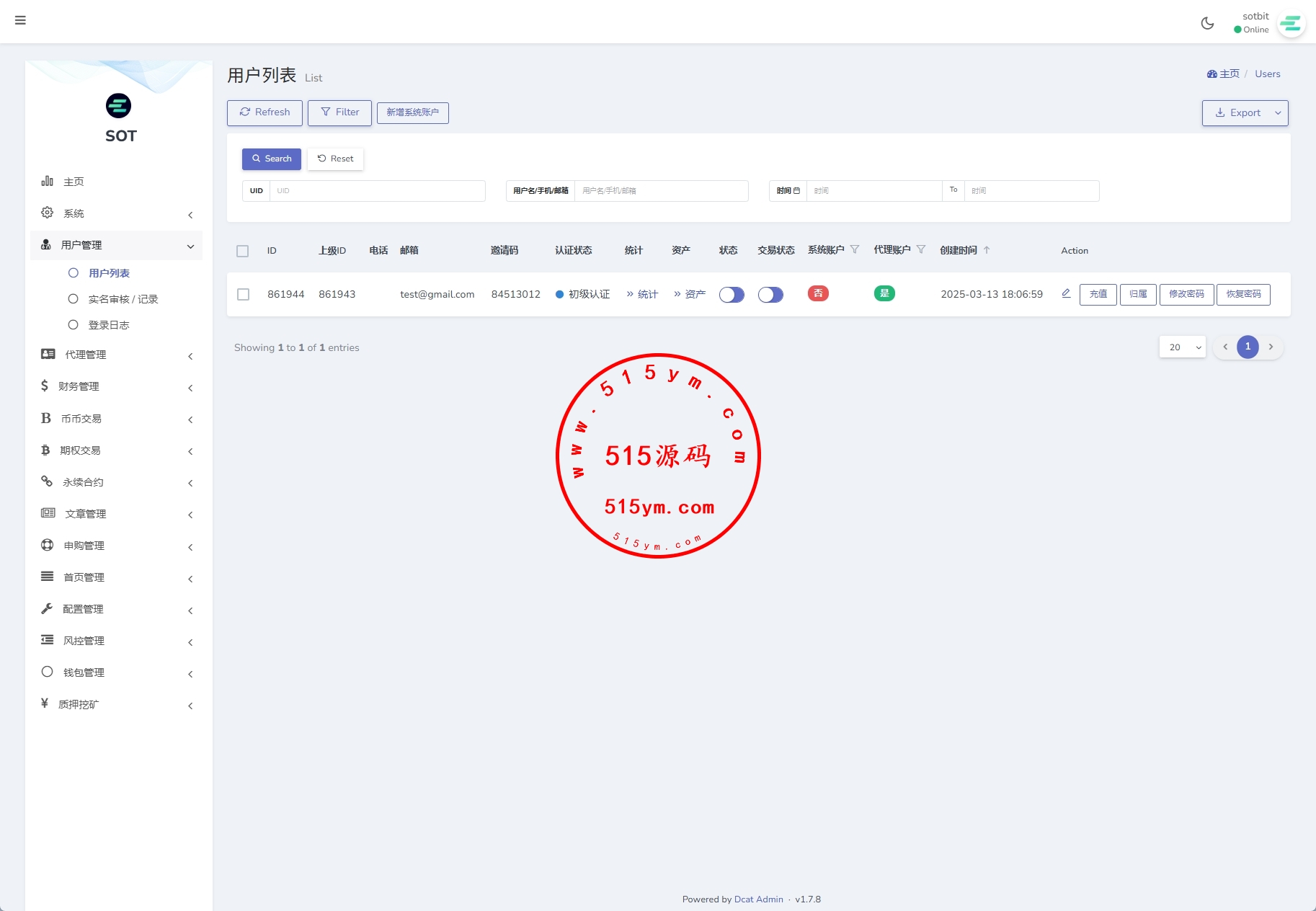Click the UID search input field
This screenshot has width=1316, height=911.
376,191
